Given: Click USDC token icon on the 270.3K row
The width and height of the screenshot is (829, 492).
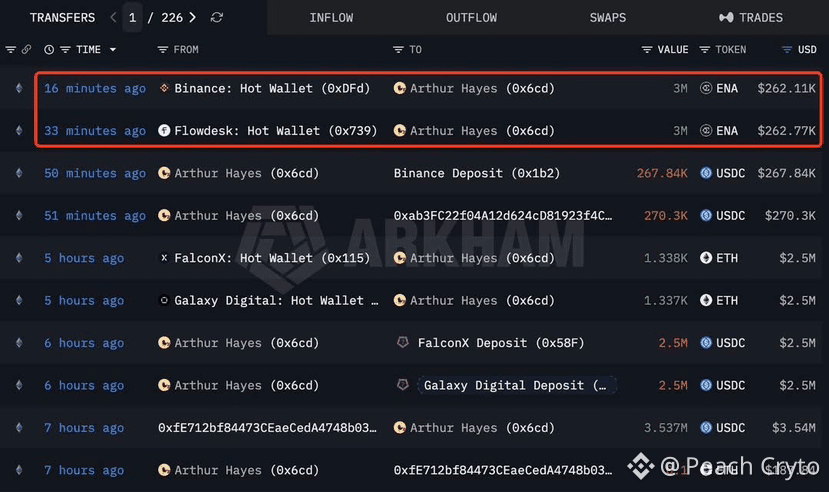Looking at the screenshot, I should tap(706, 216).
